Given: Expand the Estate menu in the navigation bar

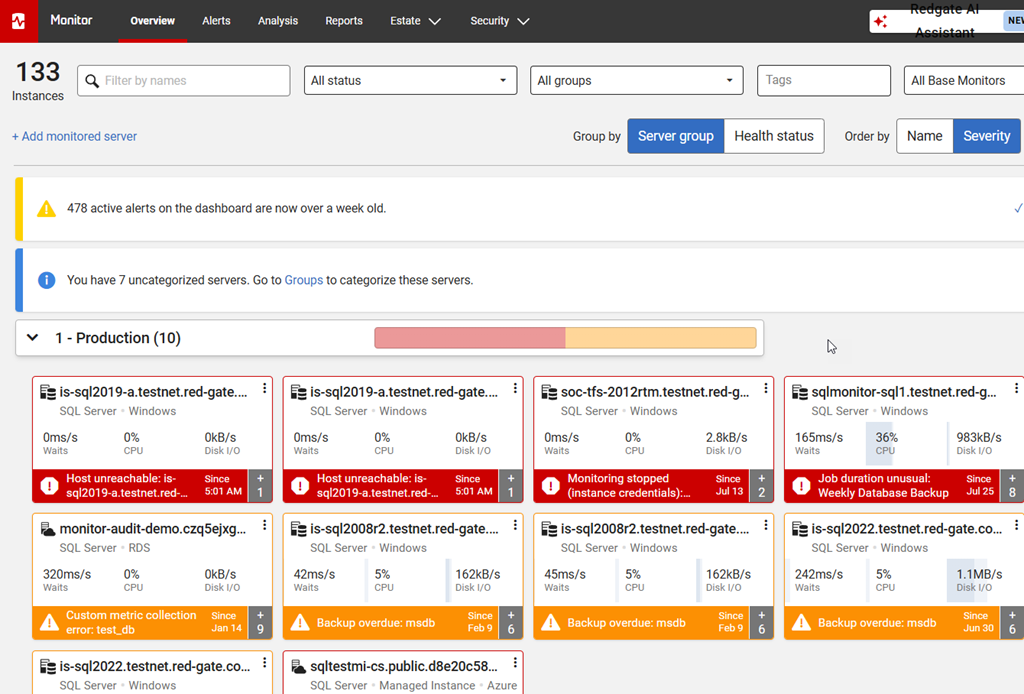Looking at the screenshot, I should (x=415, y=21).
